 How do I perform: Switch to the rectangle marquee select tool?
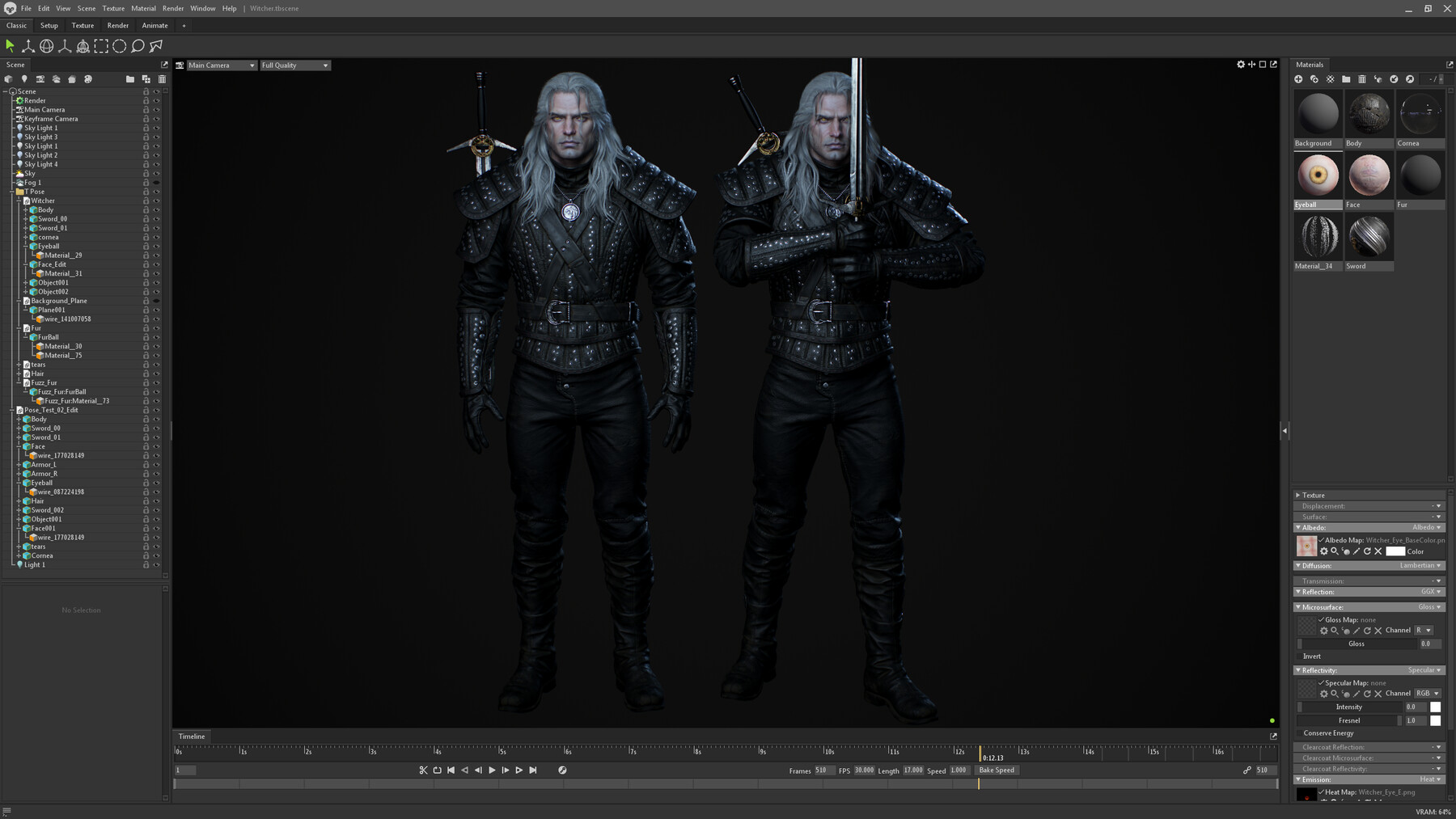click(102, 46)
